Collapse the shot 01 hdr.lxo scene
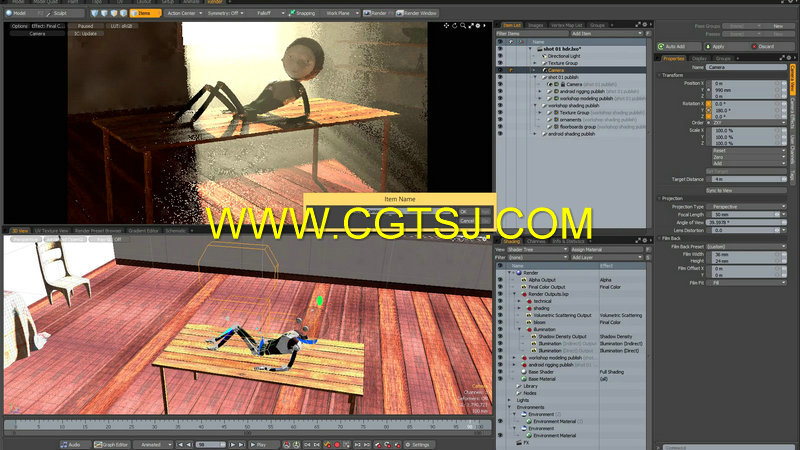Image resolution: width=800 pixels, height=450 pixels. (531, 49)
